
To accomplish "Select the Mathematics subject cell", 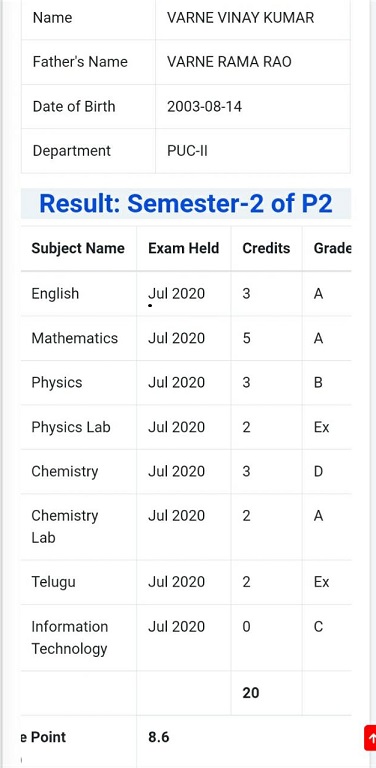I will tap(78, 338).
